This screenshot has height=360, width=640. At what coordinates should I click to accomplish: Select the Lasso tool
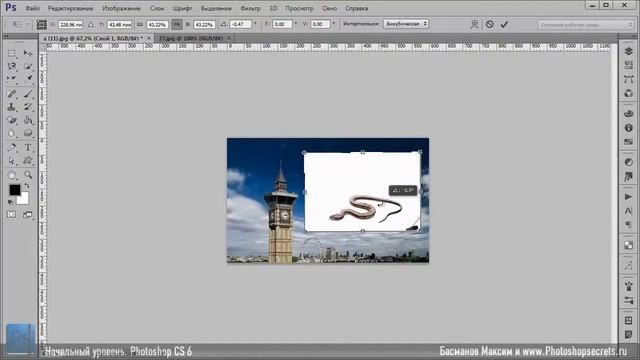click(12, 66)
